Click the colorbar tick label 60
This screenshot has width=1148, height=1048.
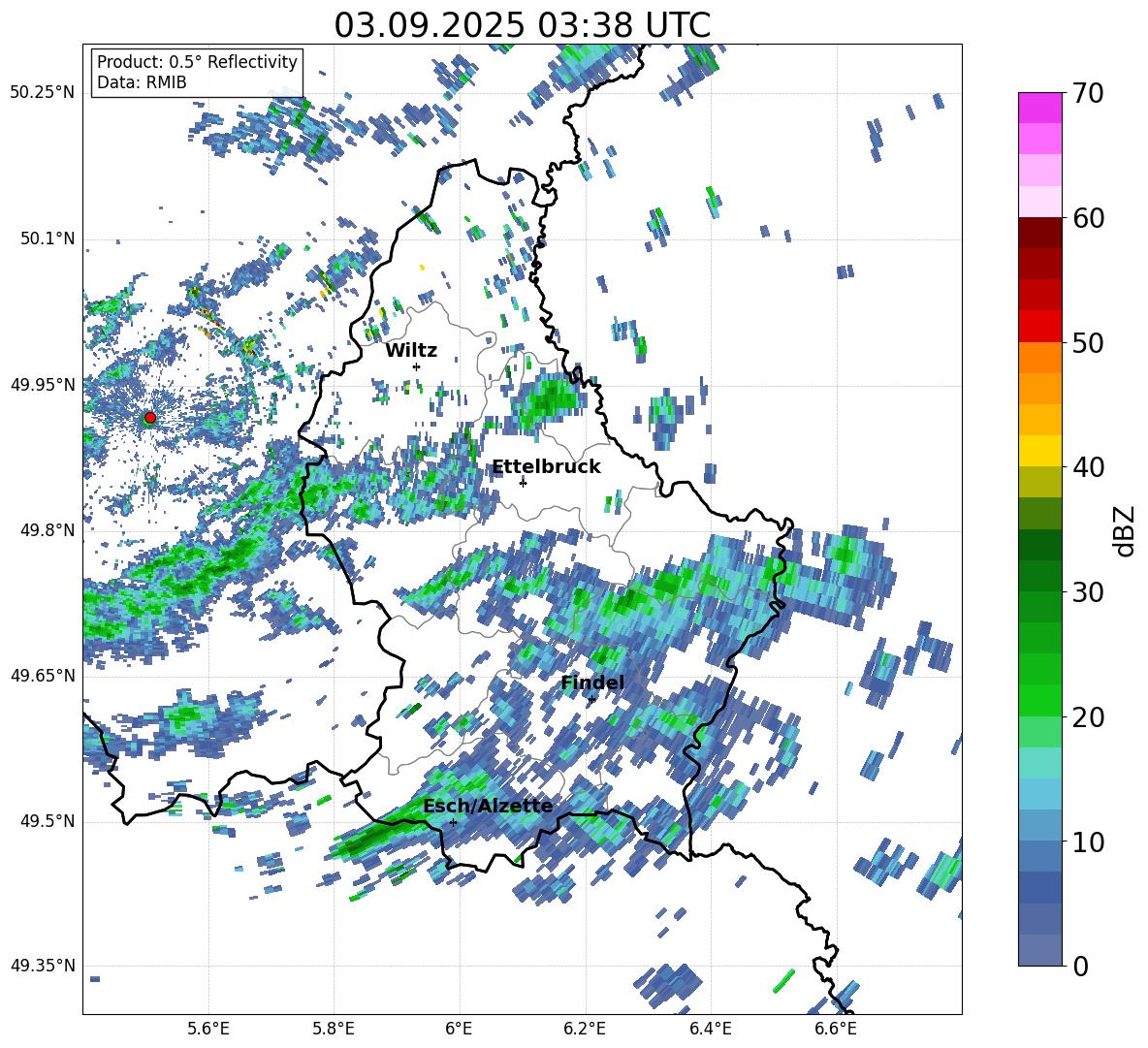[1089, 218]
